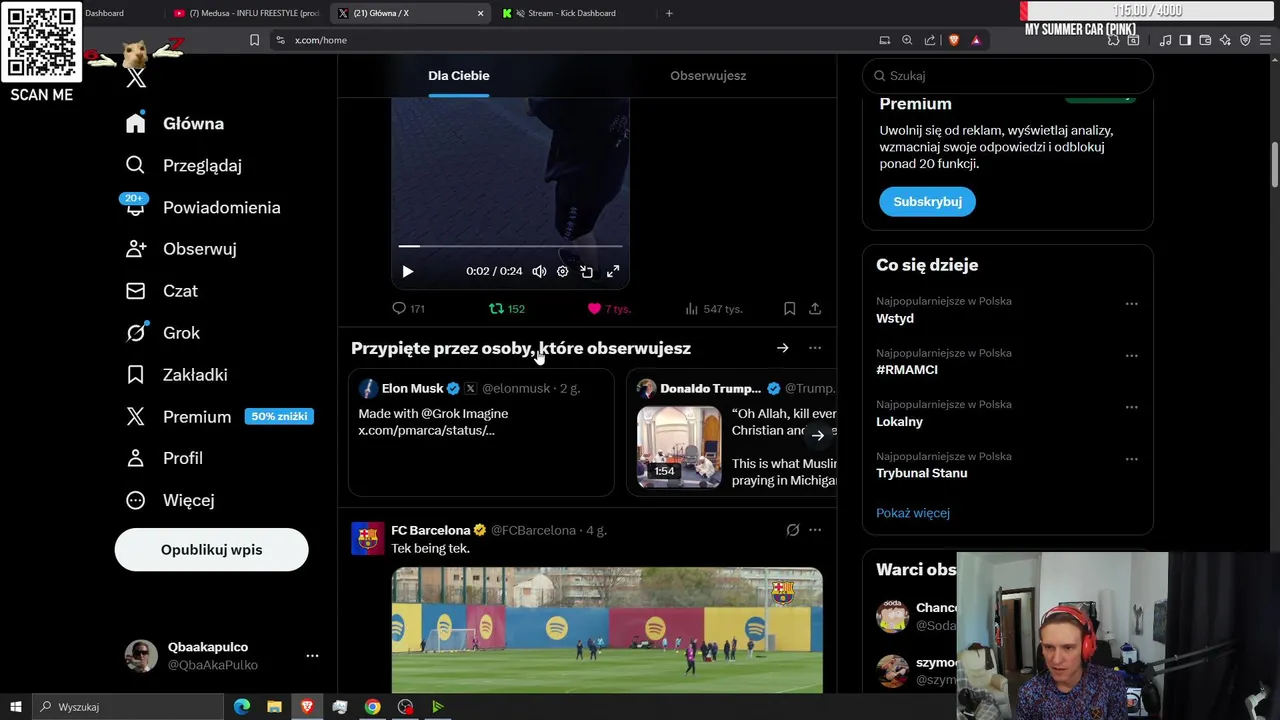Open browser zoom magnifier icon

click(x=907, y=40)
